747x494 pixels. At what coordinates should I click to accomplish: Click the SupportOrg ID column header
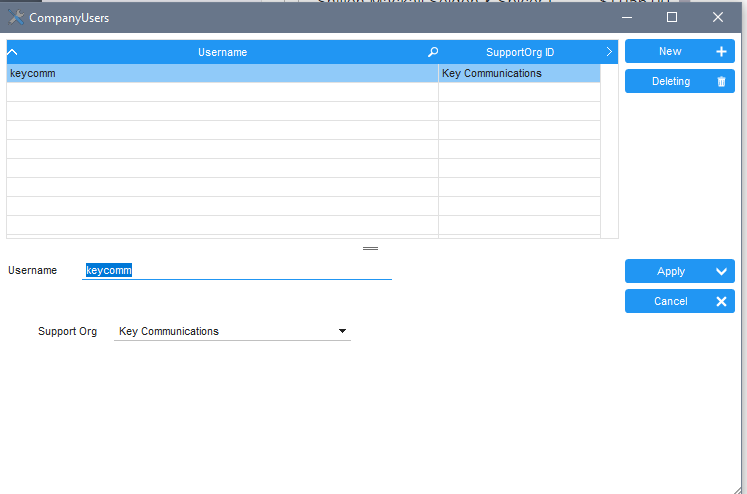(519, 52)
